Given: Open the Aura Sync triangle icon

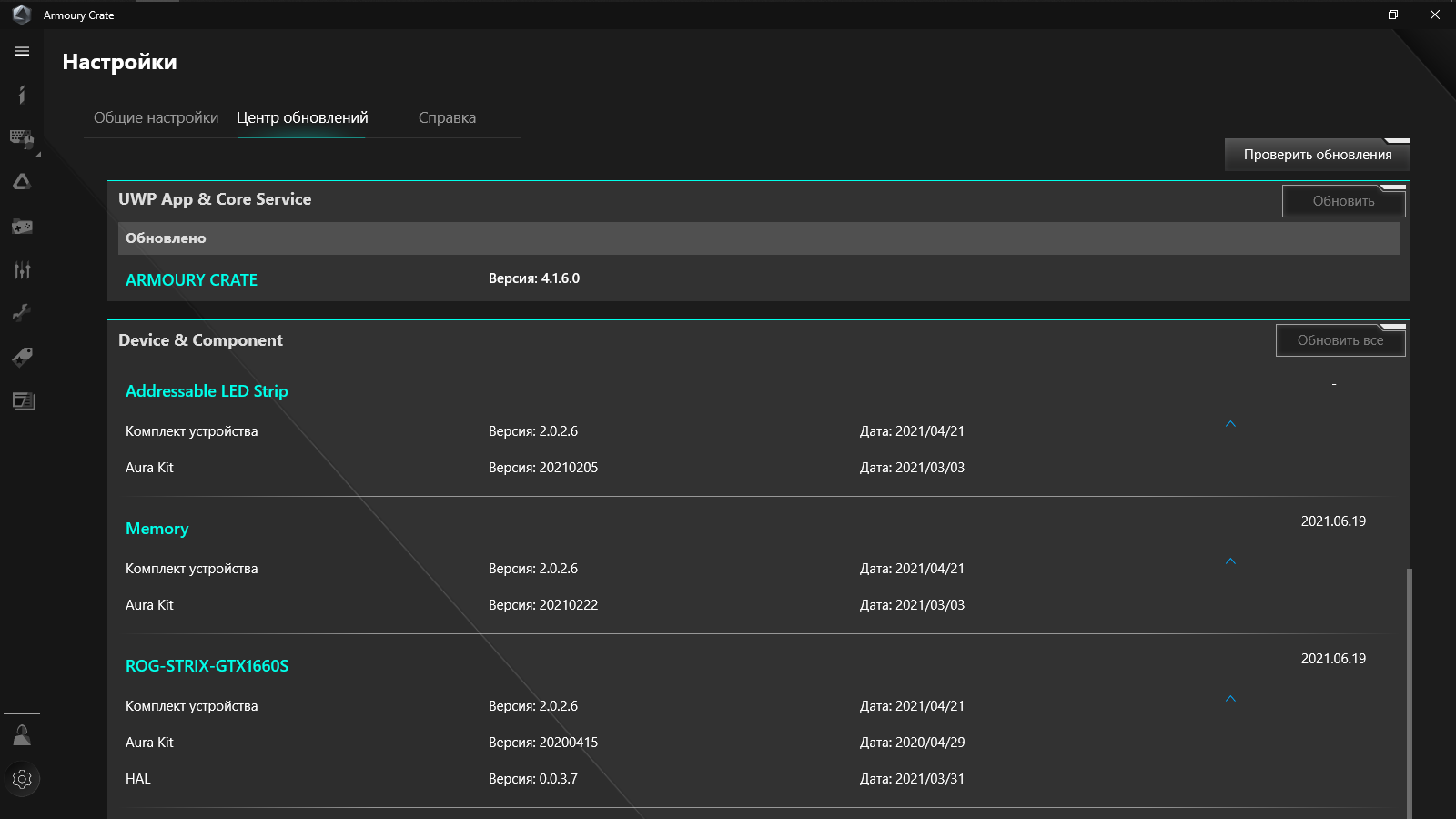Looking at the screenshot, I should tap(22, 182).
